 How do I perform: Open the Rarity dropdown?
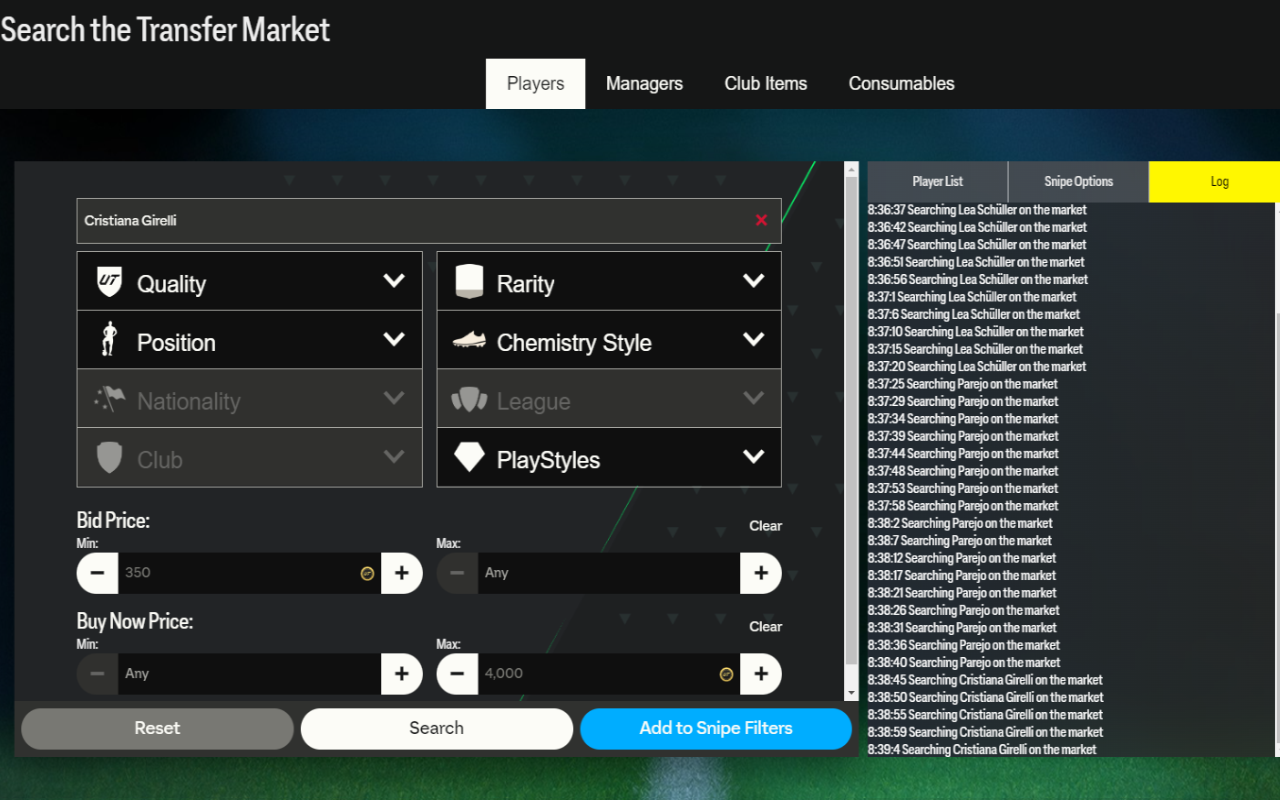[753, 281]
